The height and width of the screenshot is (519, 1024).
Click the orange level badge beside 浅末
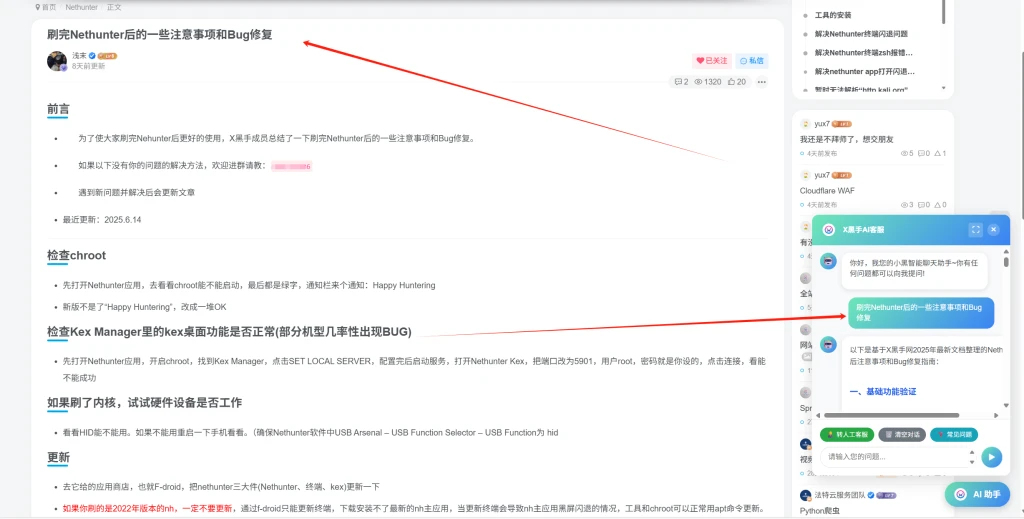click(107, 55)
